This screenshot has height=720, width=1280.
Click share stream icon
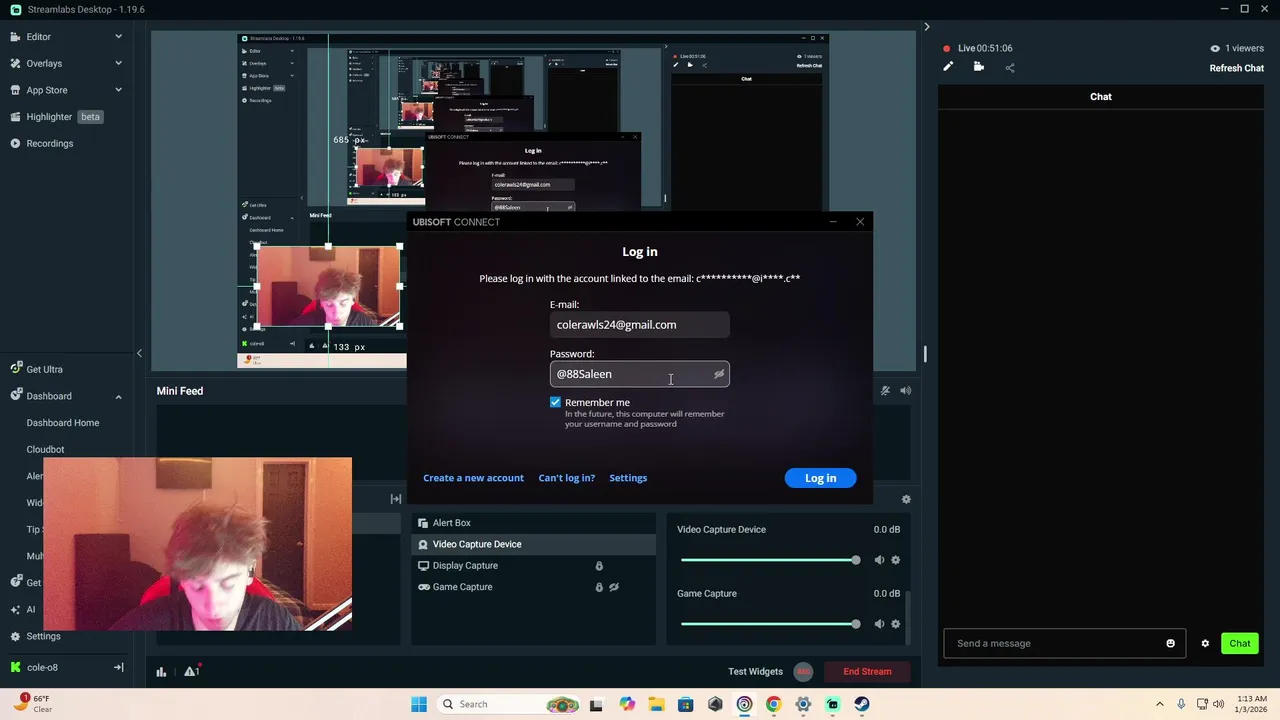1010,68
